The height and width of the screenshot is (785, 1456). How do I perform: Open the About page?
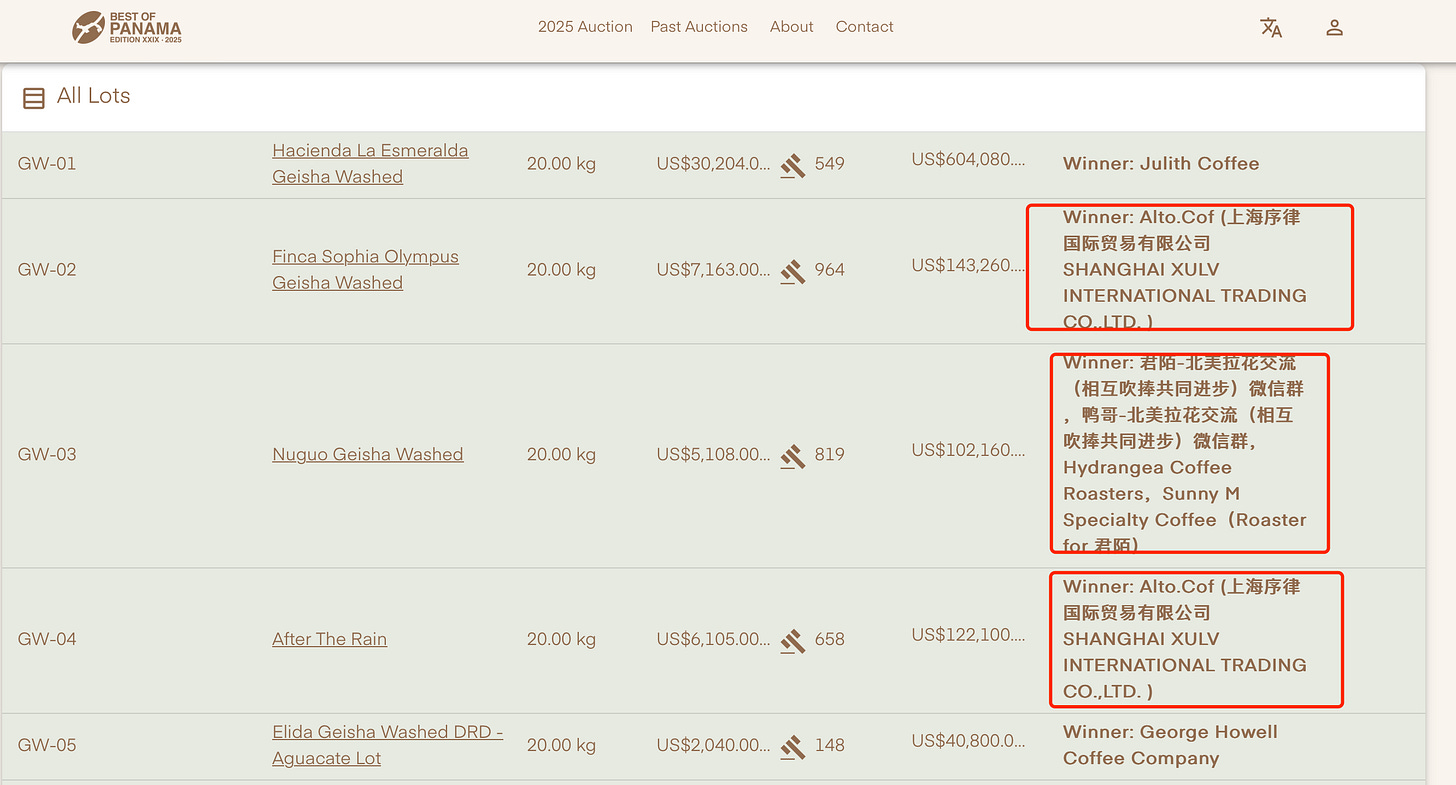[791, 27]
